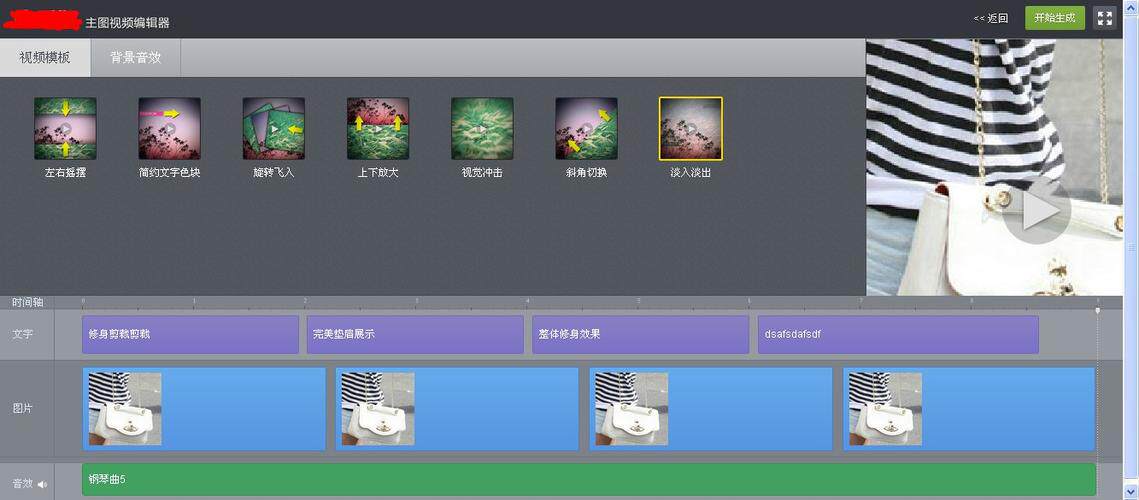The width and height of the screenshot is (1139, 500).
Task: Click the 开始生成 button
Action: pos(1055,18)
